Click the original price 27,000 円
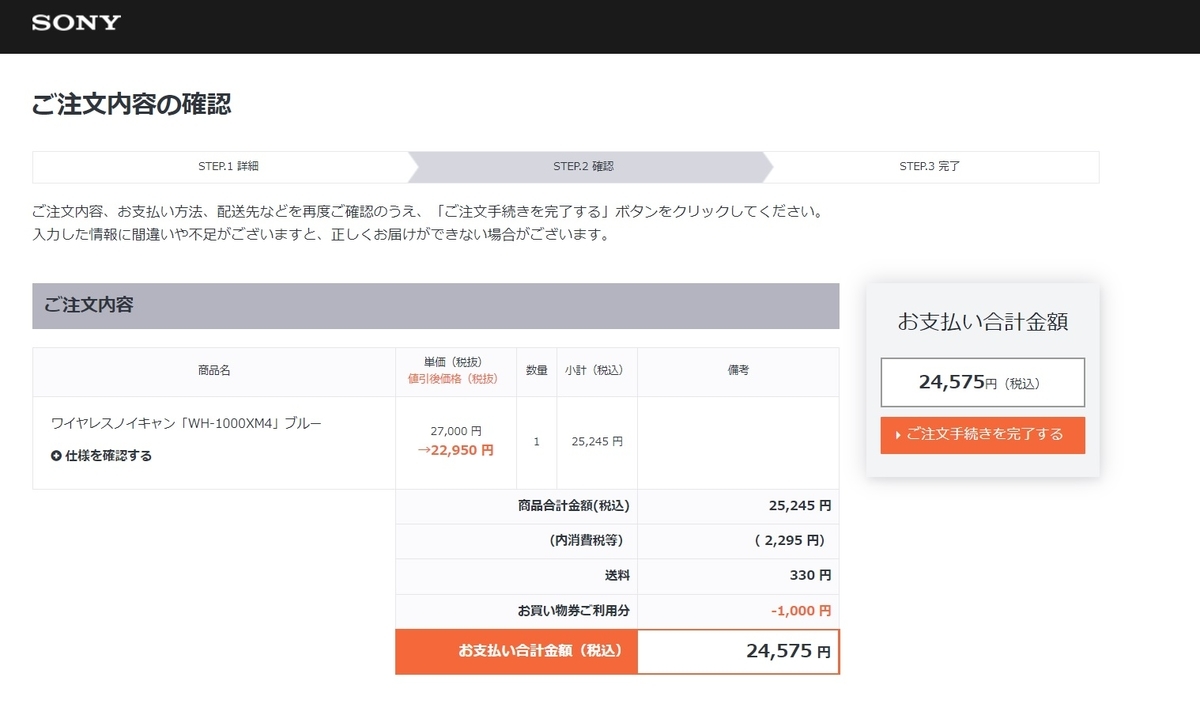Image resolution: width=1200 pixels, height=704 pixels. [456, 431]
